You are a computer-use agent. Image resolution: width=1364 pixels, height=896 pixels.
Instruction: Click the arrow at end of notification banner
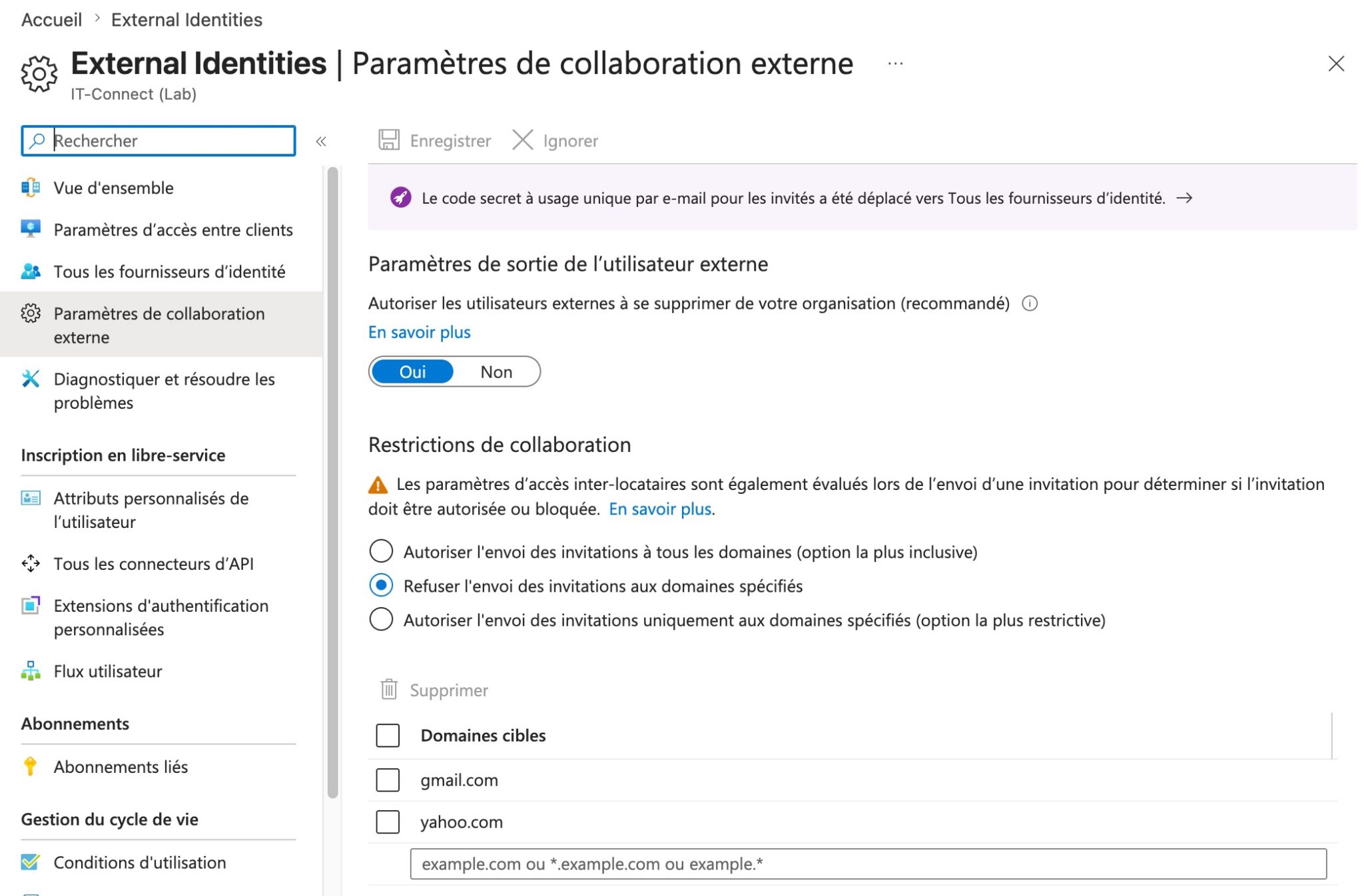tap(1184, 198)
